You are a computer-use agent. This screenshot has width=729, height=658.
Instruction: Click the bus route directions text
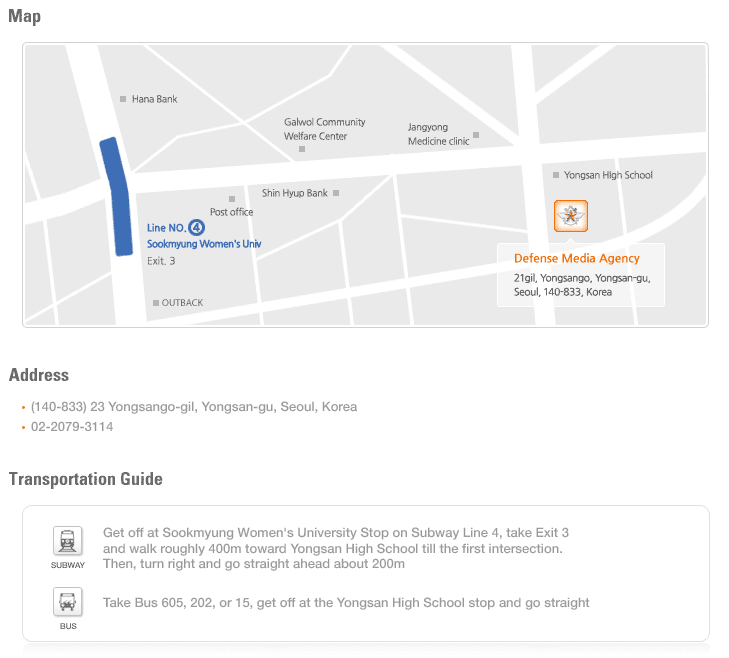click(x=346, y=603)
